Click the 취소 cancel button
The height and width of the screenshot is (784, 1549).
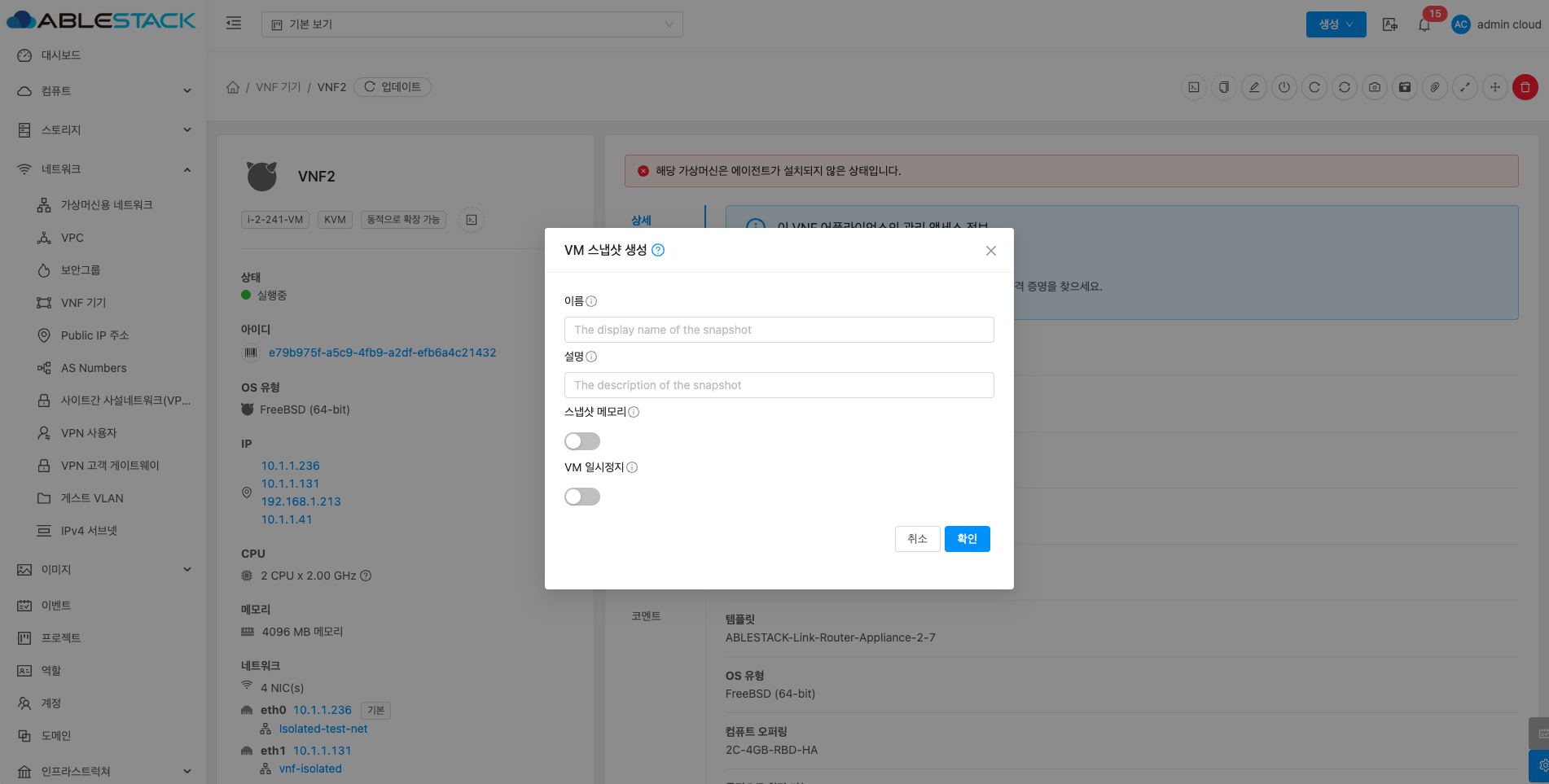coord(917,539)
